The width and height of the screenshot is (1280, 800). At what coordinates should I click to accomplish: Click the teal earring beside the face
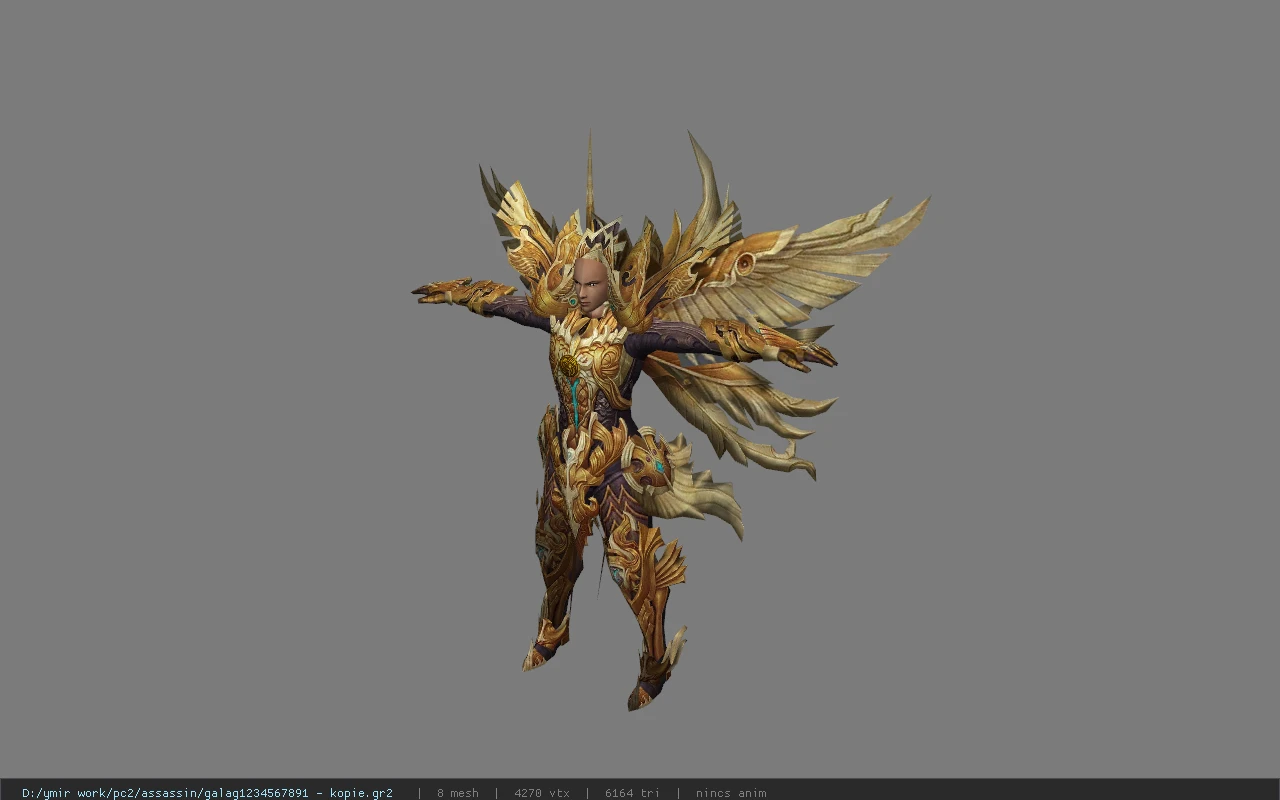tap(573, 300)
